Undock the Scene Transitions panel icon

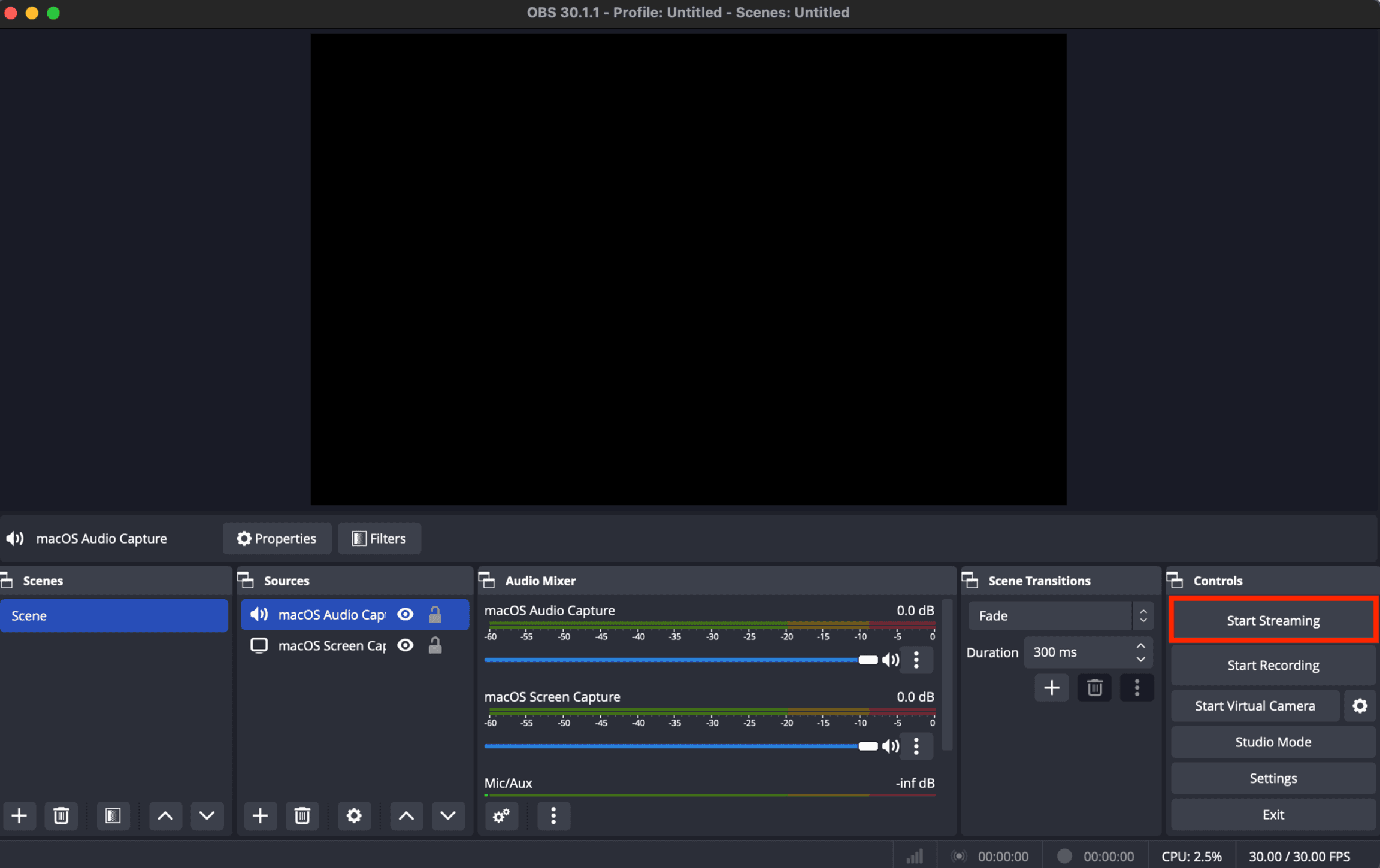point(970,581)
